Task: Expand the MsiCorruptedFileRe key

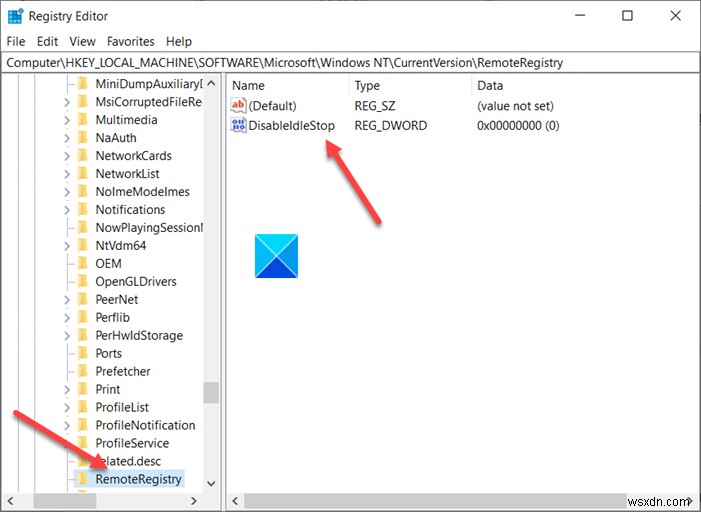Action: [x=67, y=102]
